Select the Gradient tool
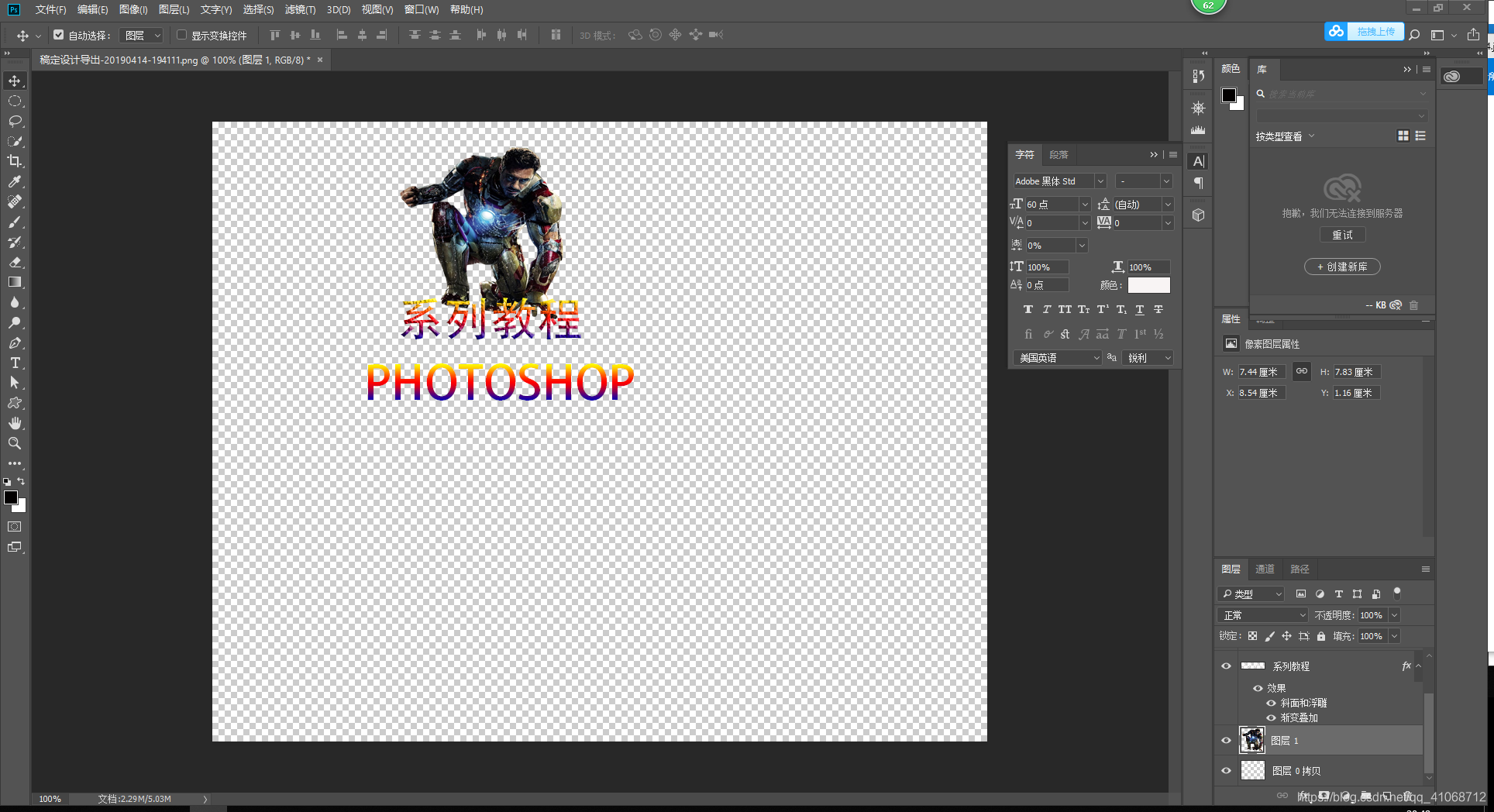 (x=15, y=282)
